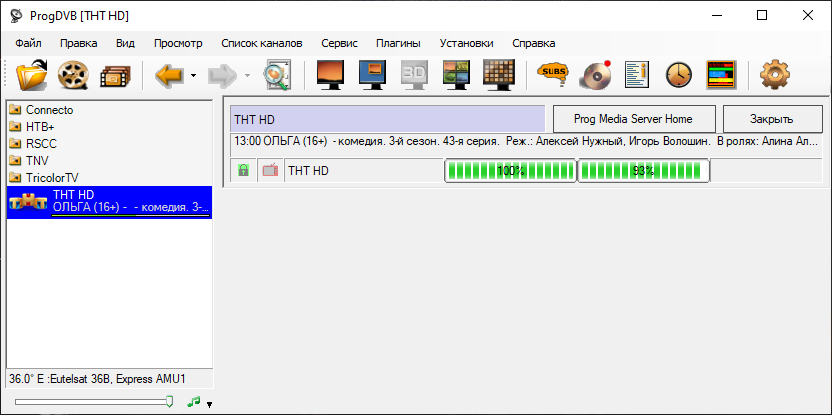Image resolution: width=832 pixels, height=415 pixels.
Task: Open the 3D mode monitor icon
Action: click(414, 75)
